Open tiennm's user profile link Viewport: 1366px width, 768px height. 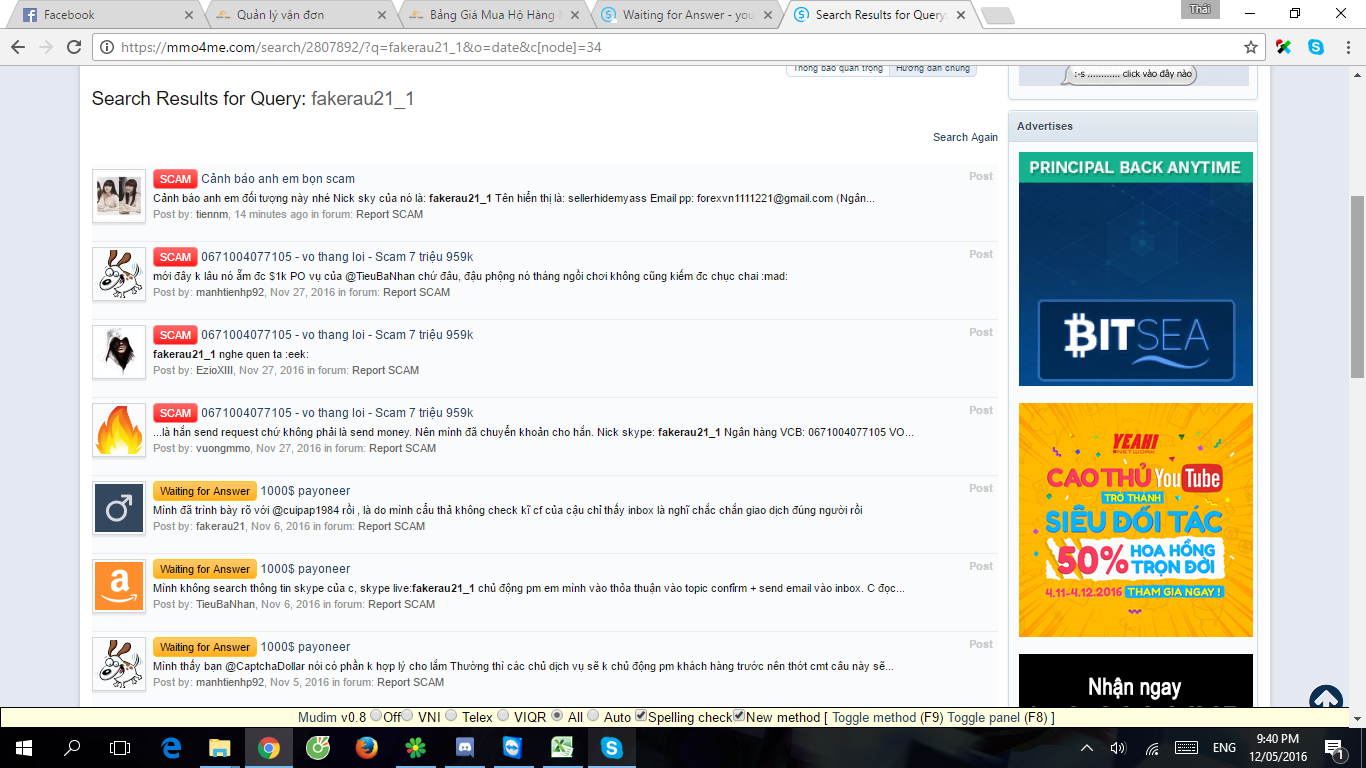click(211, 214)
